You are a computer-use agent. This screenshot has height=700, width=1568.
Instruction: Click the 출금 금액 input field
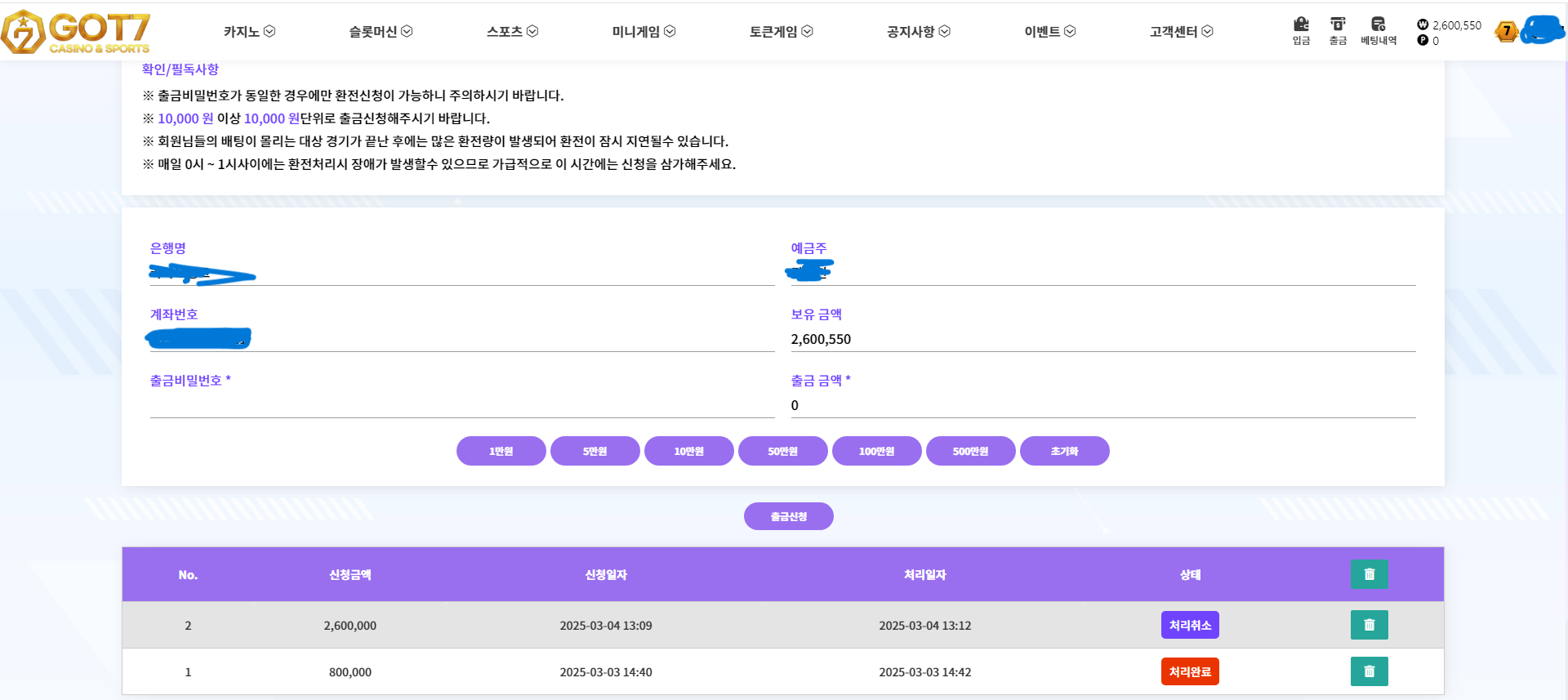click(x=1102, y=405)
